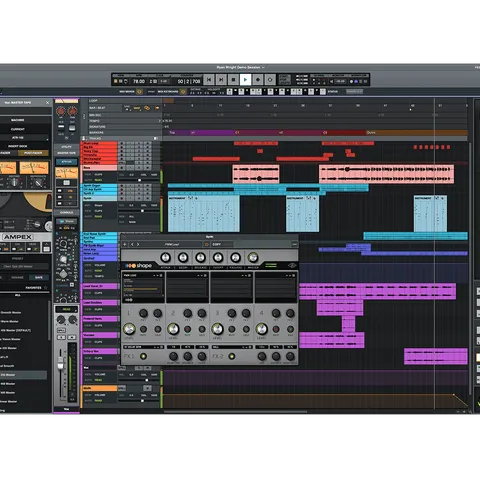Go to next preset in Shape window
480x480 pixels.
tap(138, 244)
